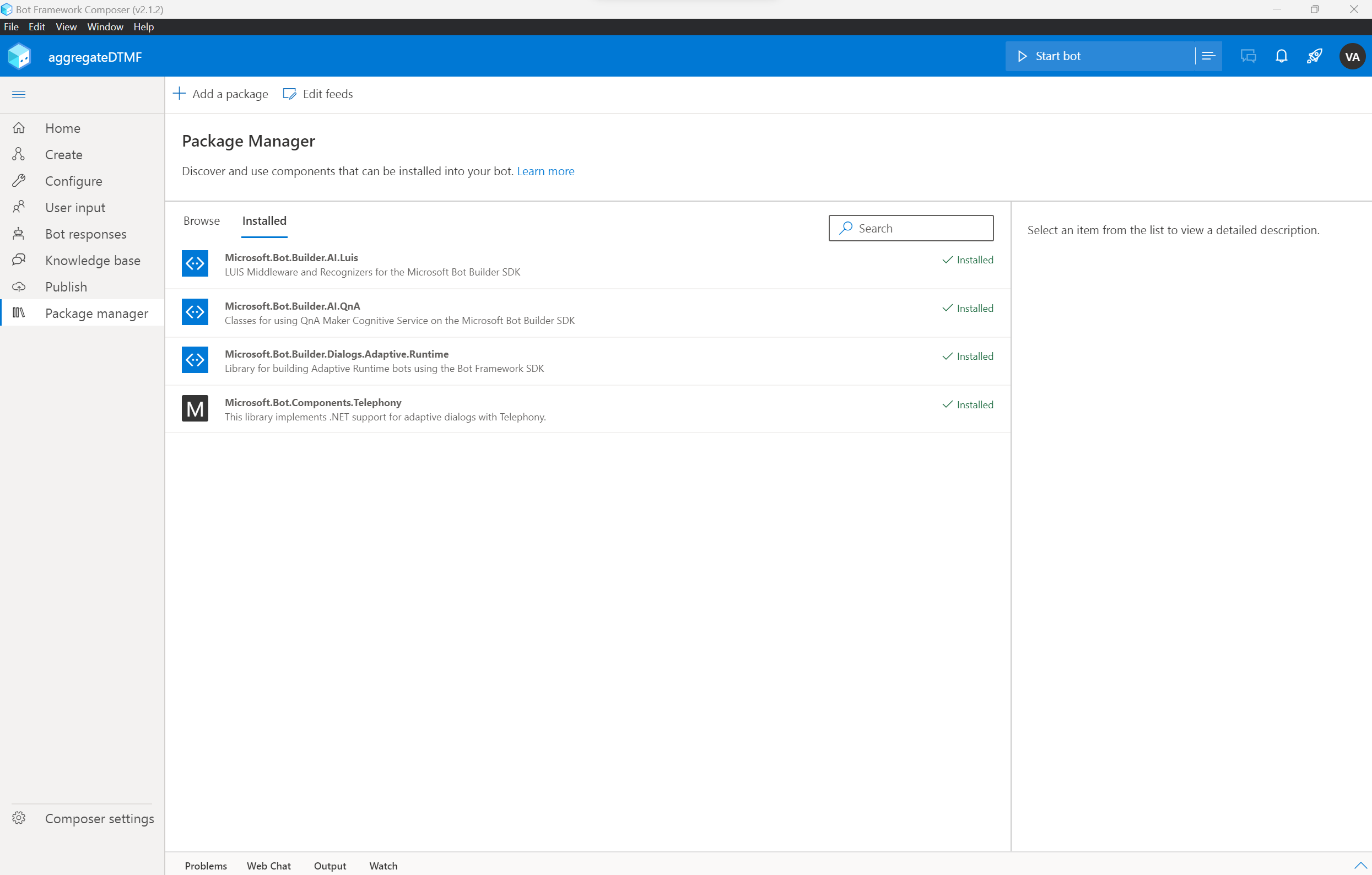Open the File menu

(x=11, y=27)
